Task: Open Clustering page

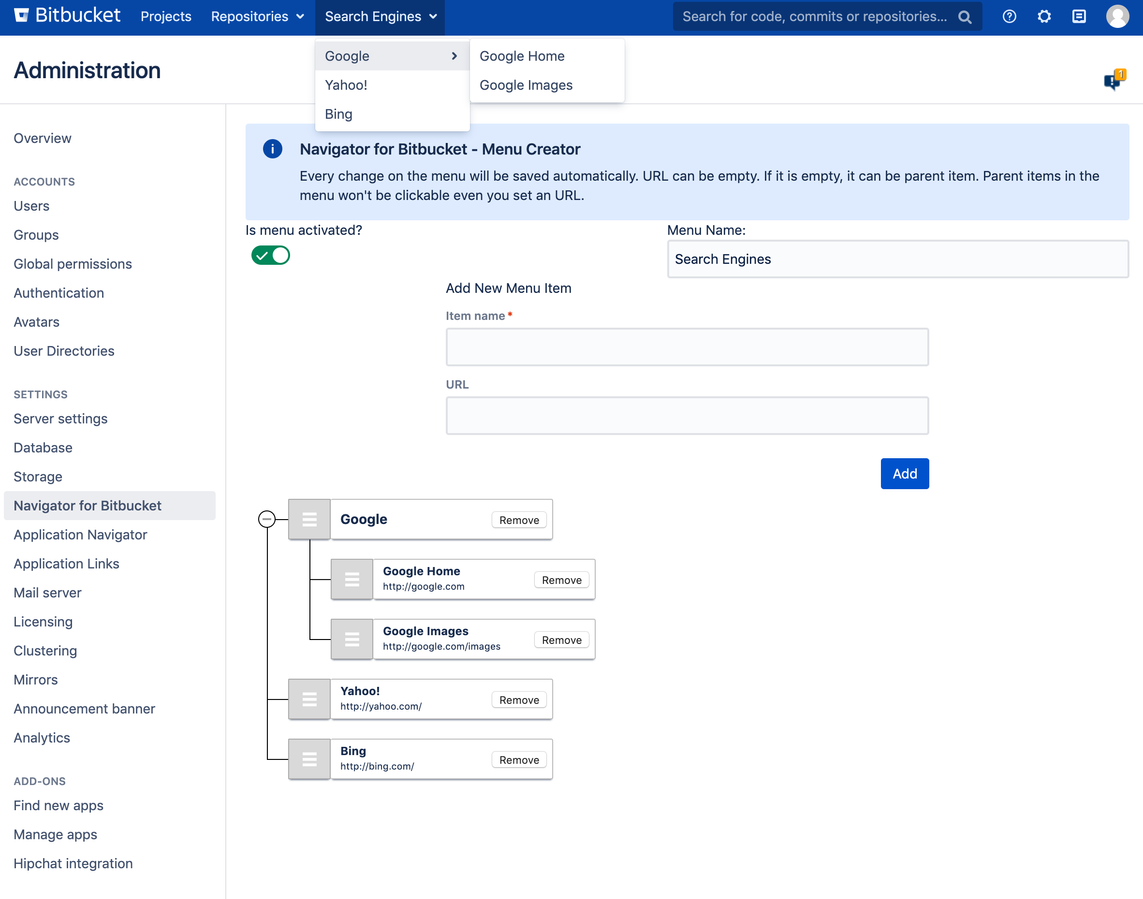Action: 45,651
